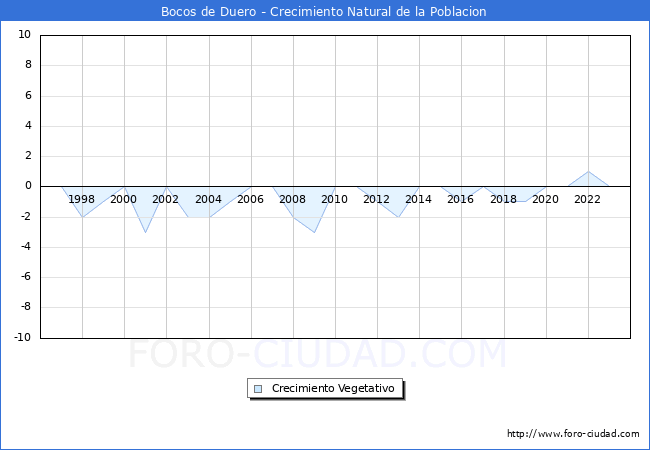650x450 pixels.
Task: Click the 2000 x-axis label
Action: tap(123, 199)
